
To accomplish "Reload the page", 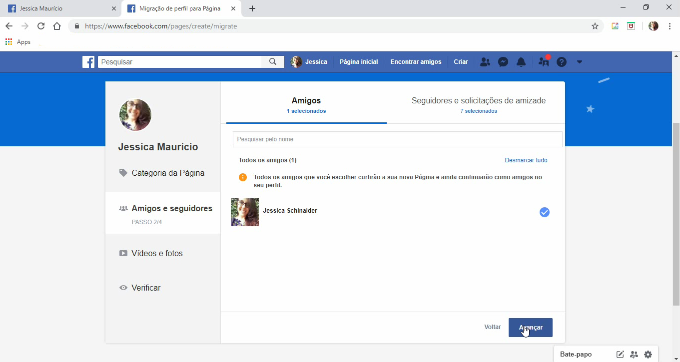I will 41,26.
